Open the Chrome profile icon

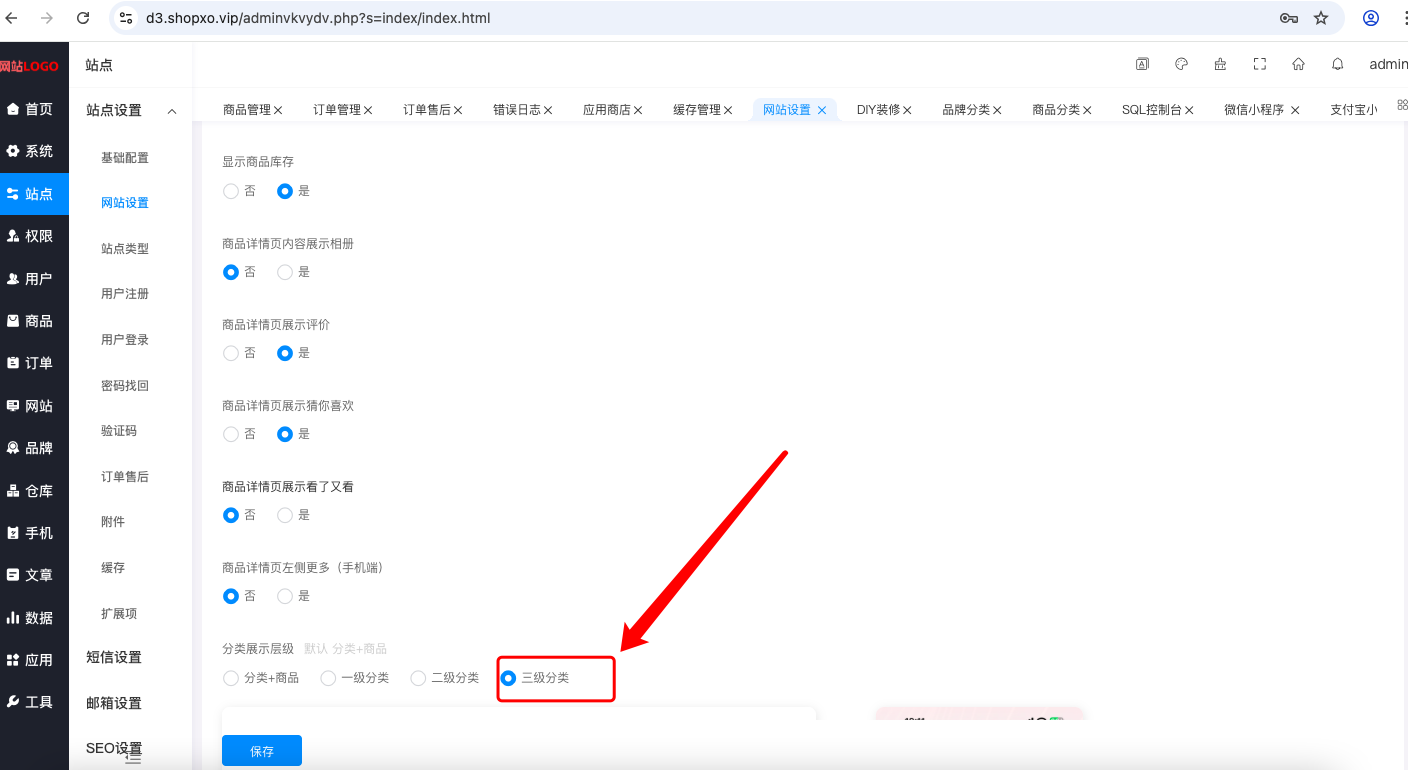click(x=1371, y=18)
